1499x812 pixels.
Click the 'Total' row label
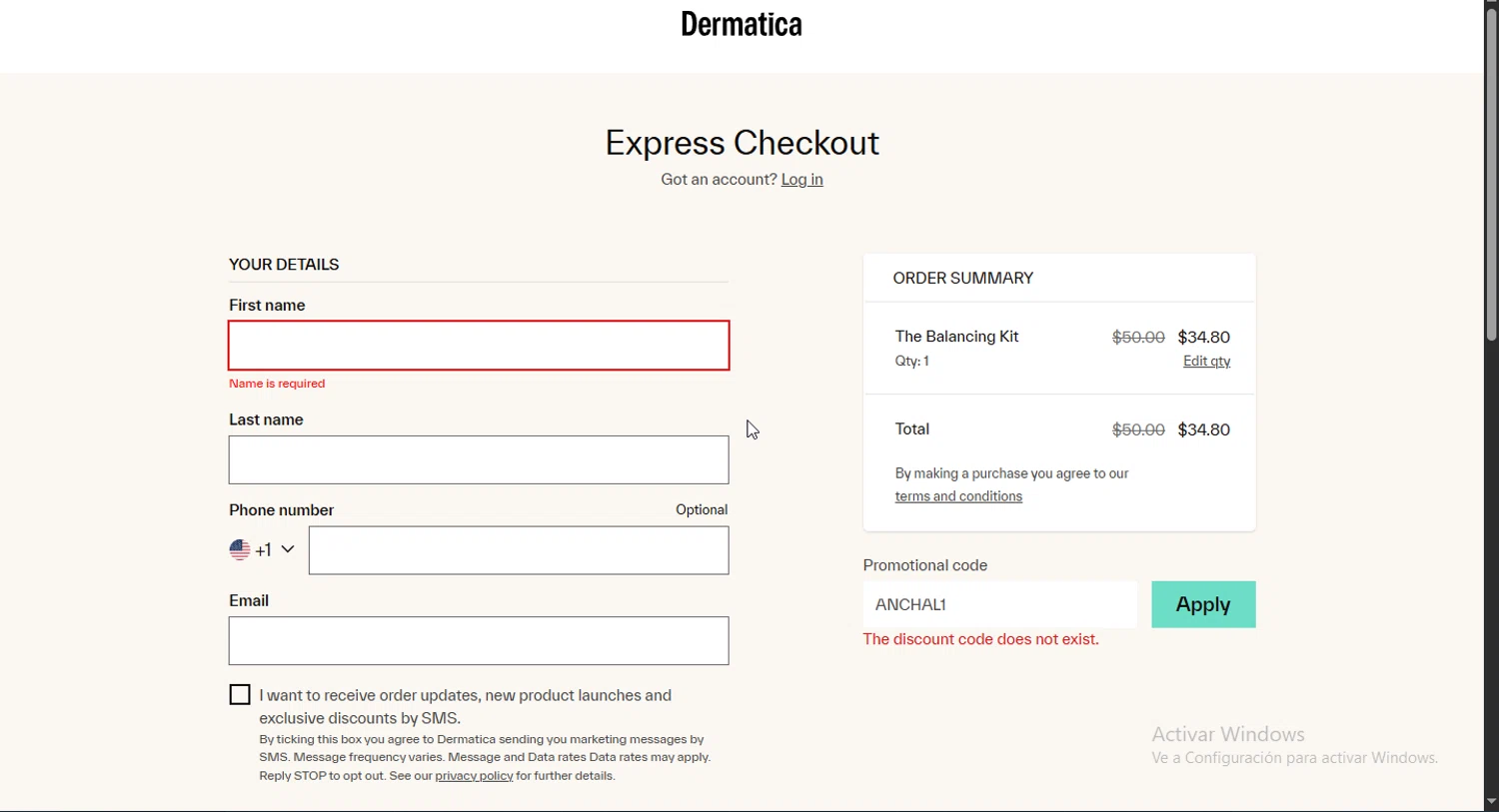912,429
